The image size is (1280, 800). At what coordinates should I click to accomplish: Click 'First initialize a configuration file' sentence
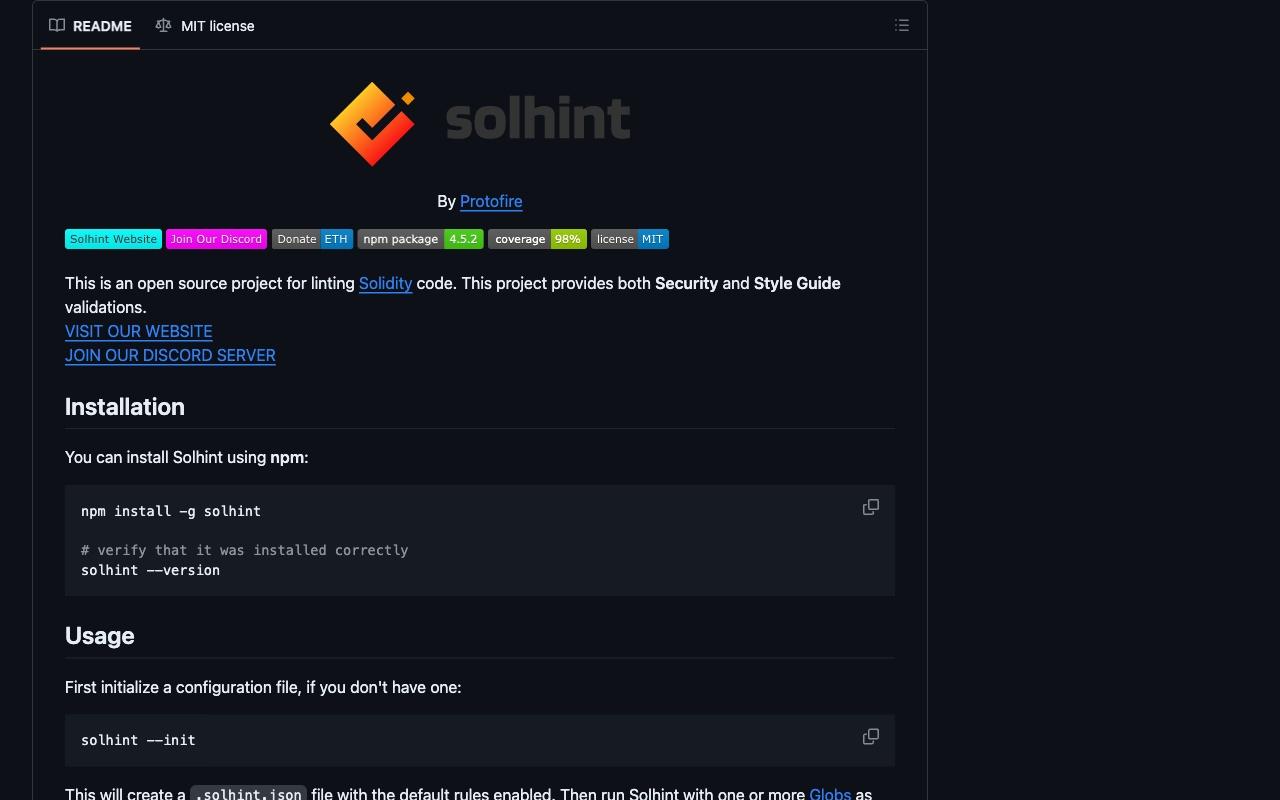point(263,687)
